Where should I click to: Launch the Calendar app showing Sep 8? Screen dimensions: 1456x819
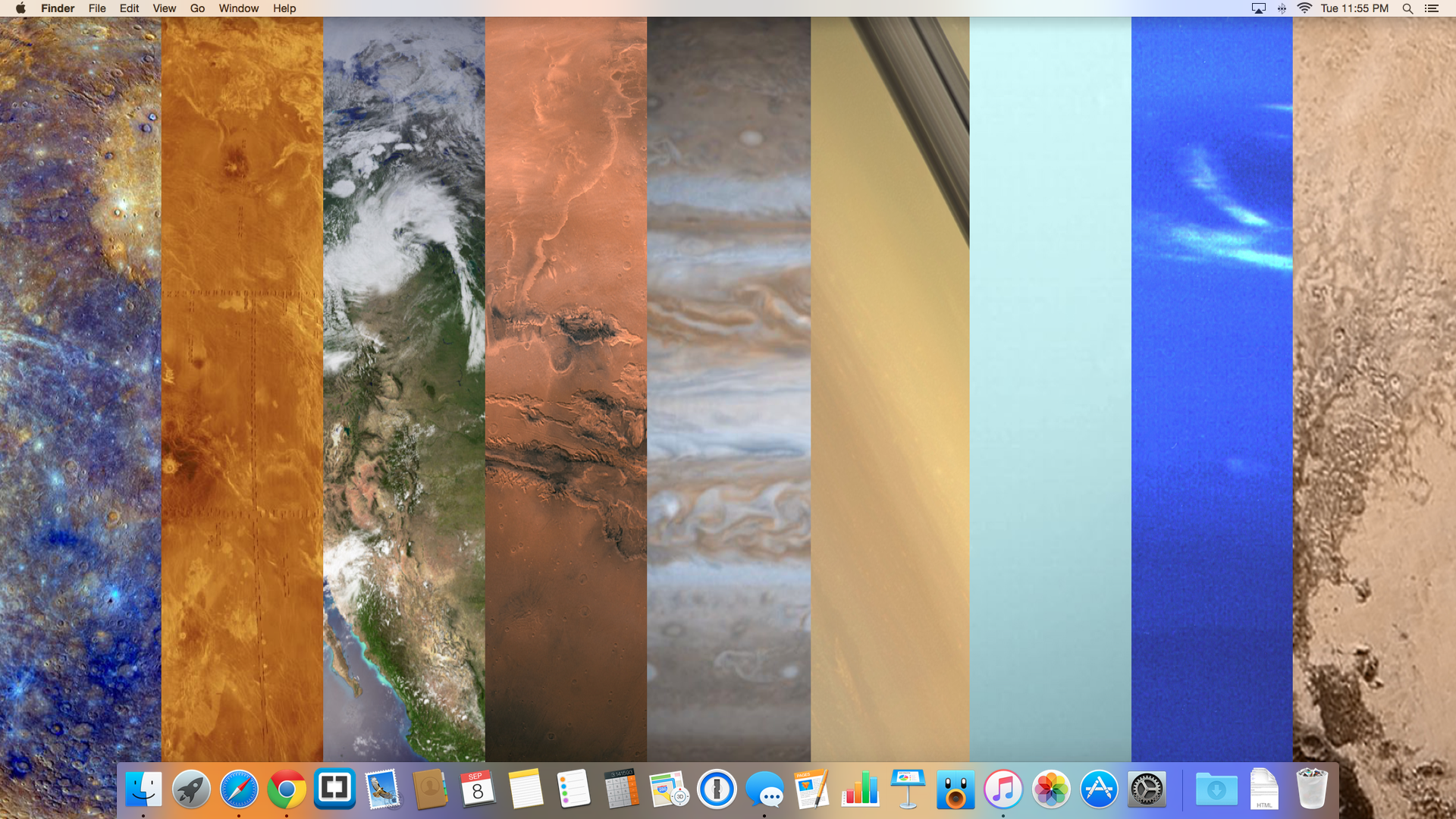click(478, 789)
